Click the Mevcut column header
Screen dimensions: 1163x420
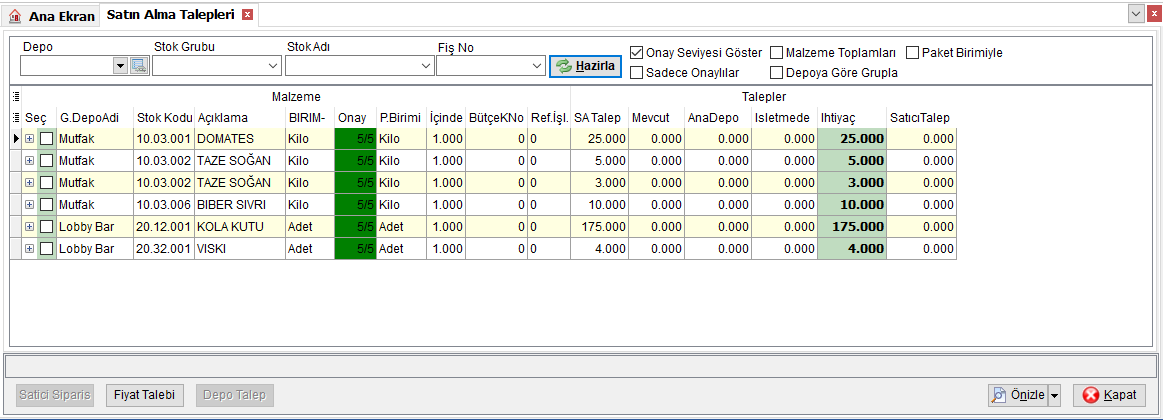coord(656,117)
